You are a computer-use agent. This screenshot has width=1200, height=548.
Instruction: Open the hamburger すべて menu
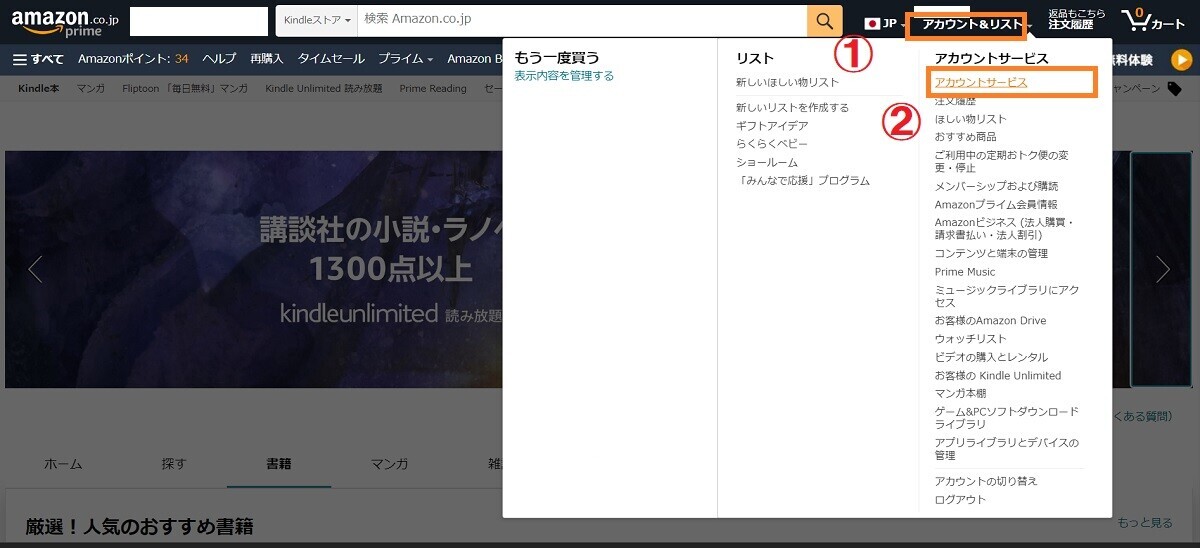click(38, 59)
